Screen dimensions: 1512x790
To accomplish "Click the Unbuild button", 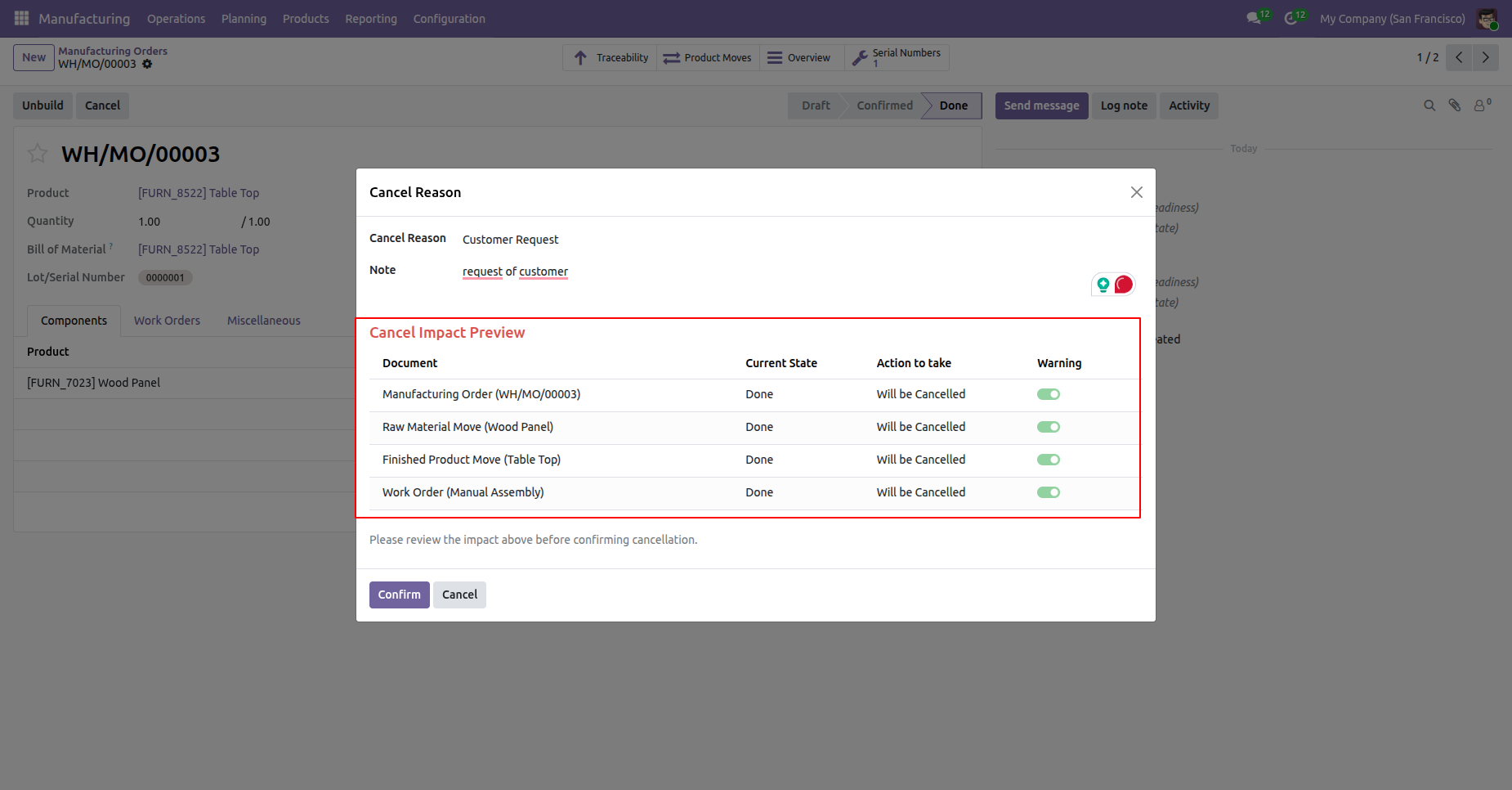I will pyautogui.click(x=42, y=105).
